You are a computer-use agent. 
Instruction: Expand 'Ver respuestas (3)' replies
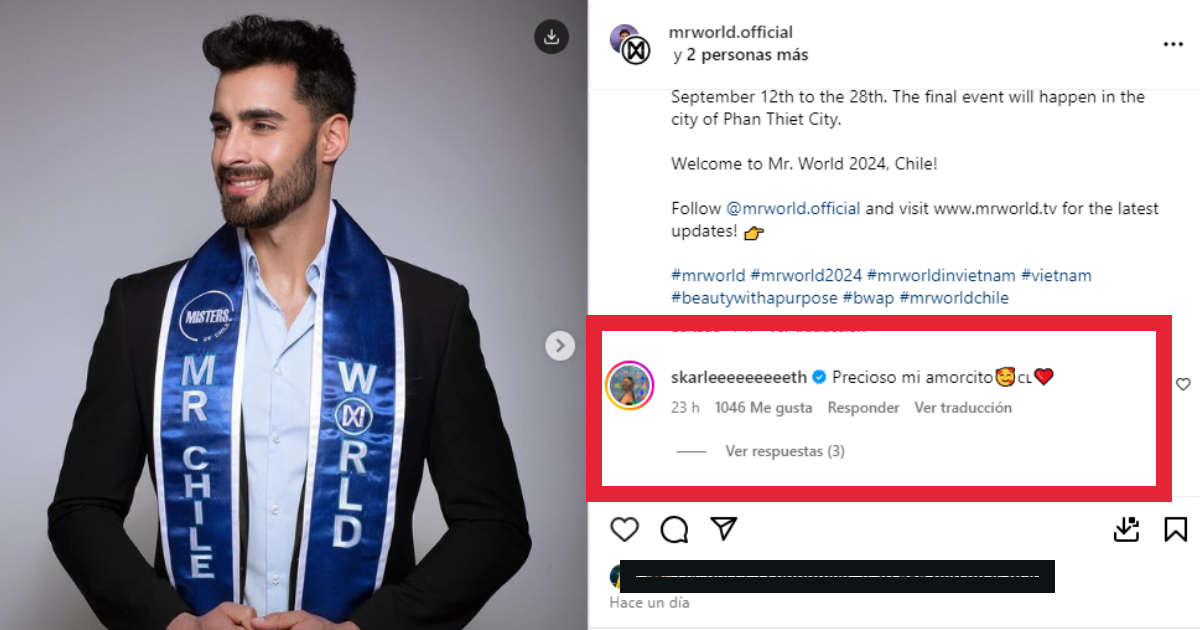click(784, 451)
